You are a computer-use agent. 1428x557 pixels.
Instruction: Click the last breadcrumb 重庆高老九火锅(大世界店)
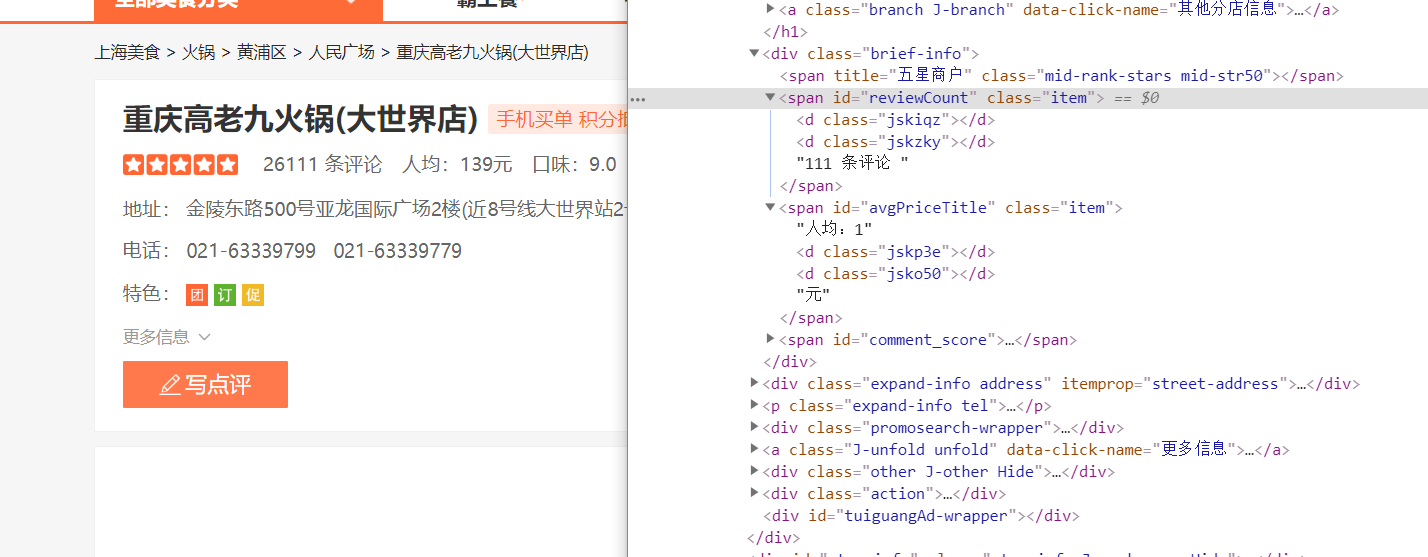coord(492,52)
